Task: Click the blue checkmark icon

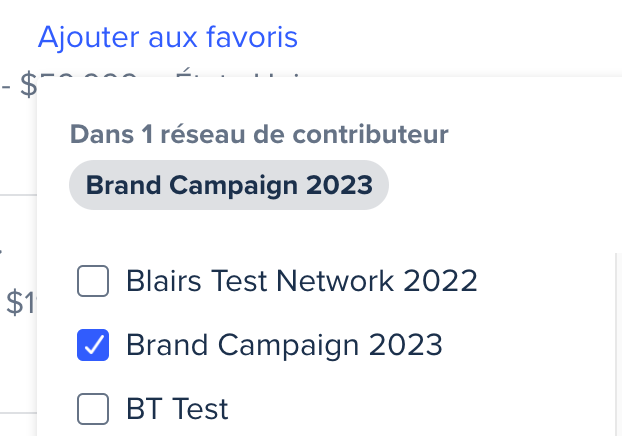Action: coord(93,346)
